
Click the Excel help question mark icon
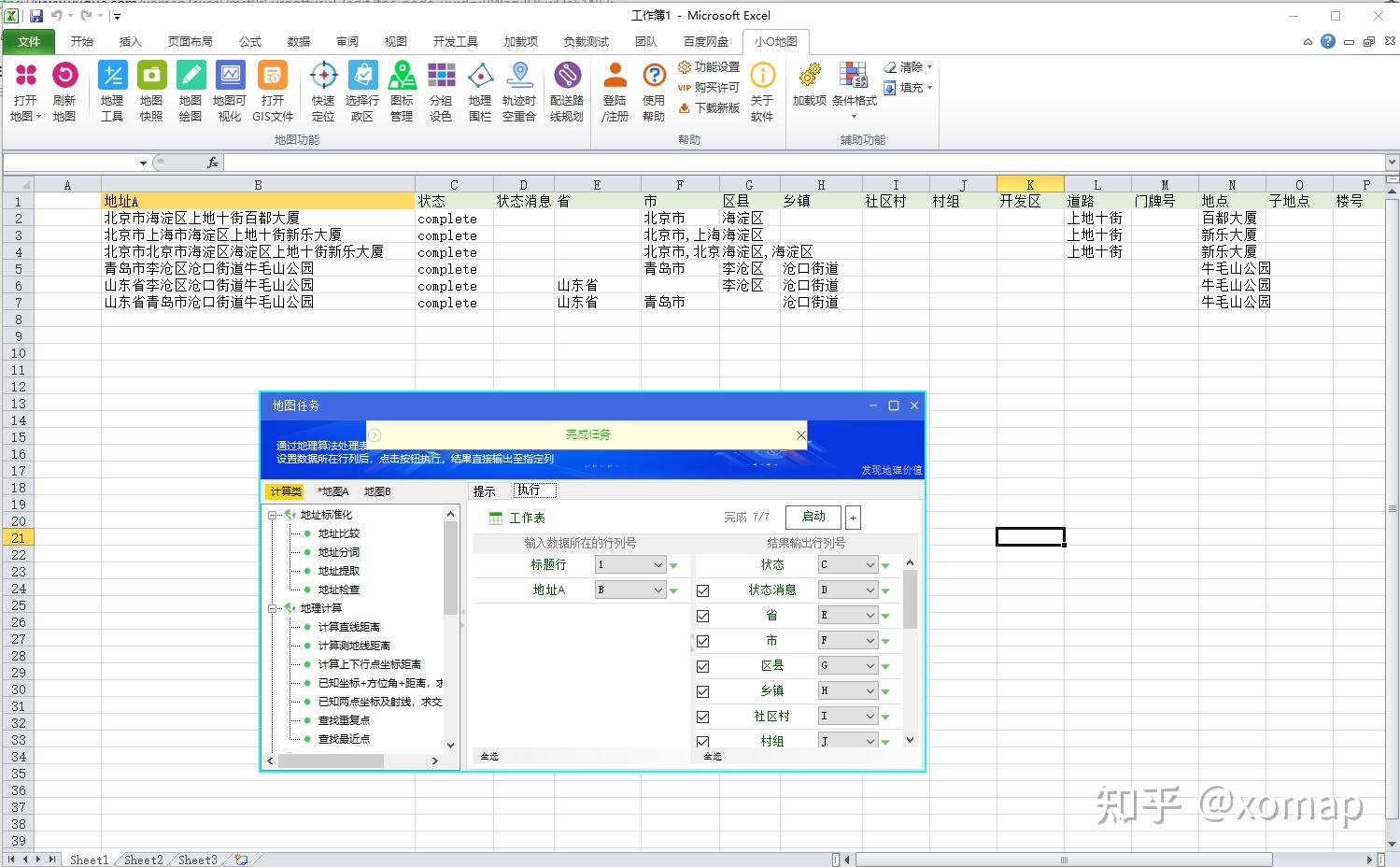(x=1328, y=41)
